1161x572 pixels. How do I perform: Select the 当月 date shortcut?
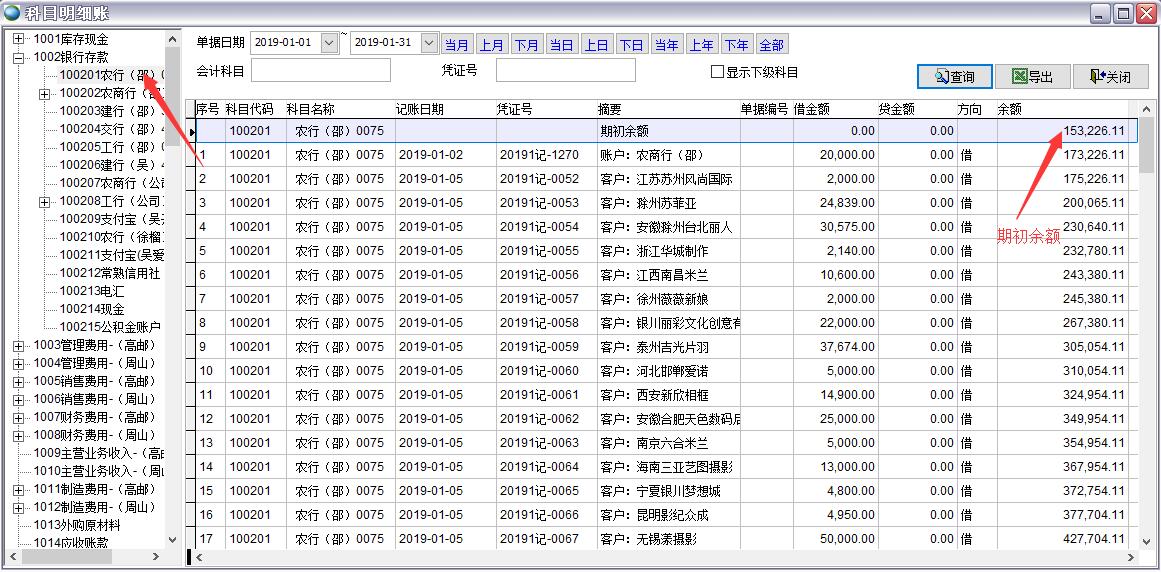coord(457,45)
